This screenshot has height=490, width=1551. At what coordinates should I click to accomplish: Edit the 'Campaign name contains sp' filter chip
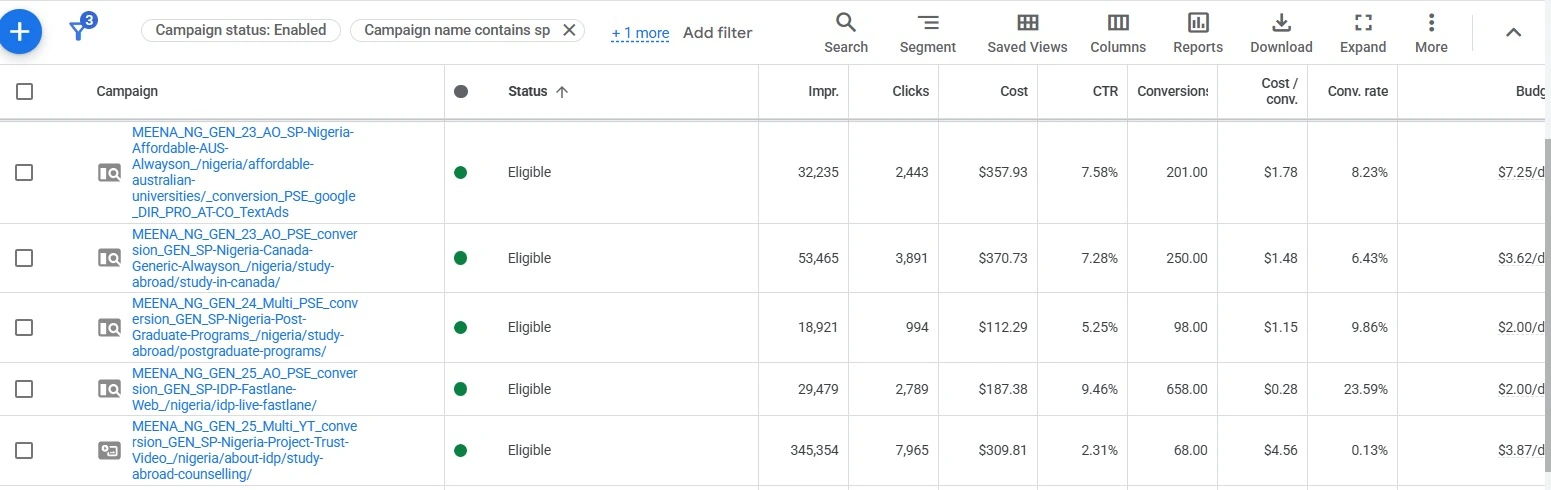click(x=457, y=30)
